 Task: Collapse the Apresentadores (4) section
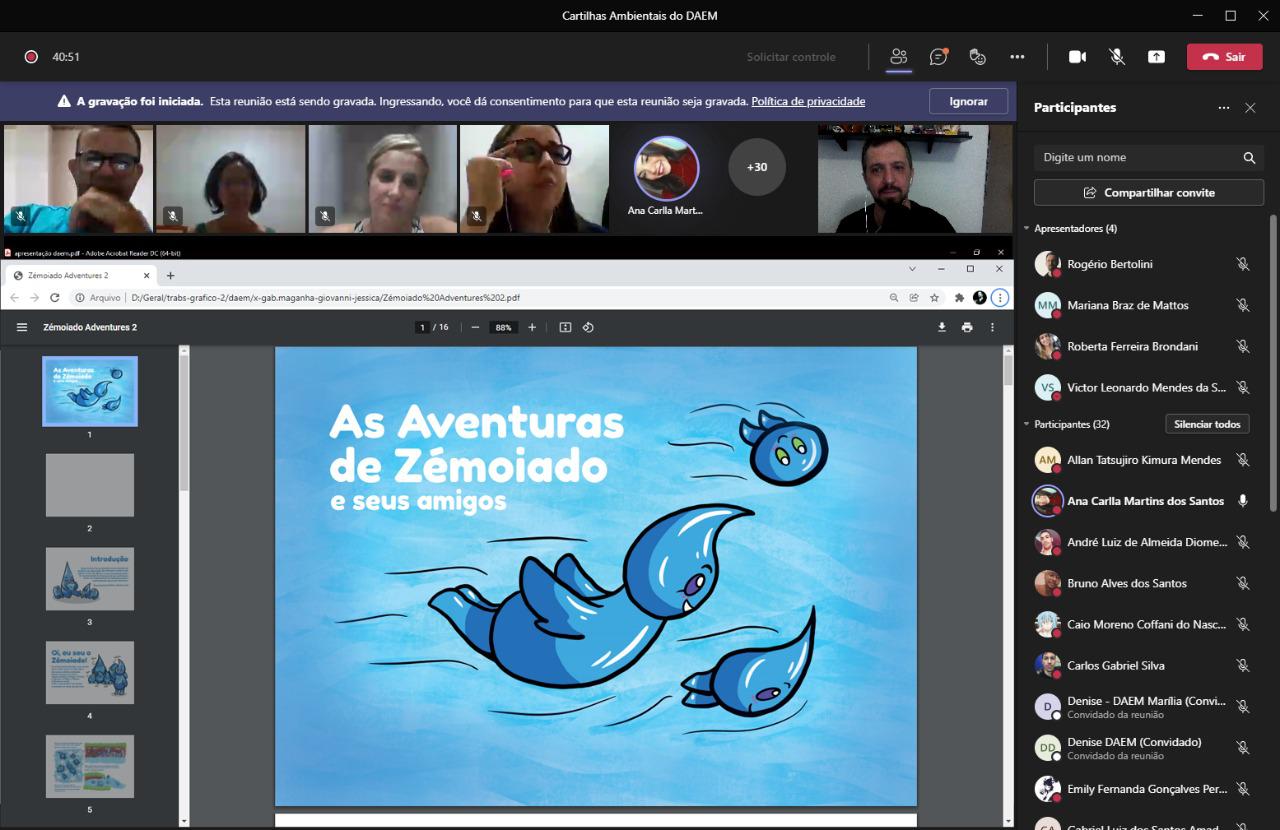click(x=1027, y=229)
